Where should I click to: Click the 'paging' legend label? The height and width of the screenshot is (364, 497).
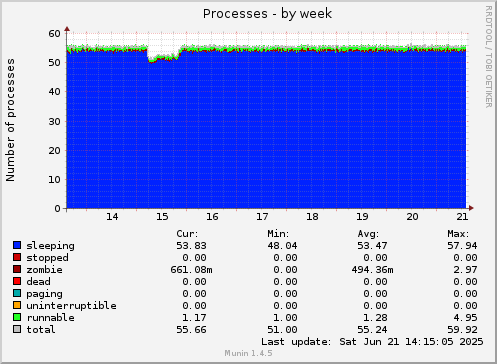44,294
